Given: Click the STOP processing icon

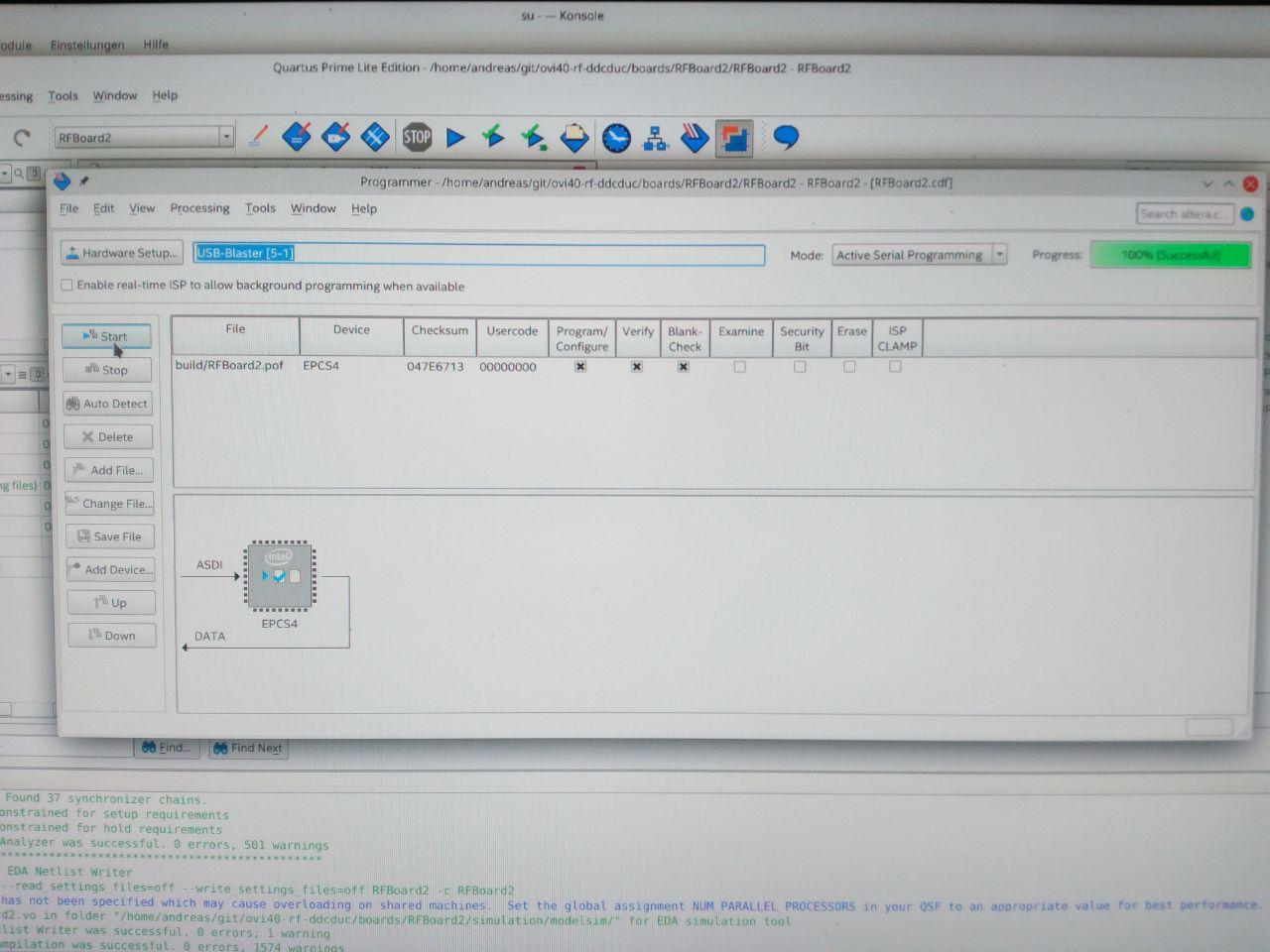Looking at the screenshot, I should pyautogui.click(x=417, y=137).
